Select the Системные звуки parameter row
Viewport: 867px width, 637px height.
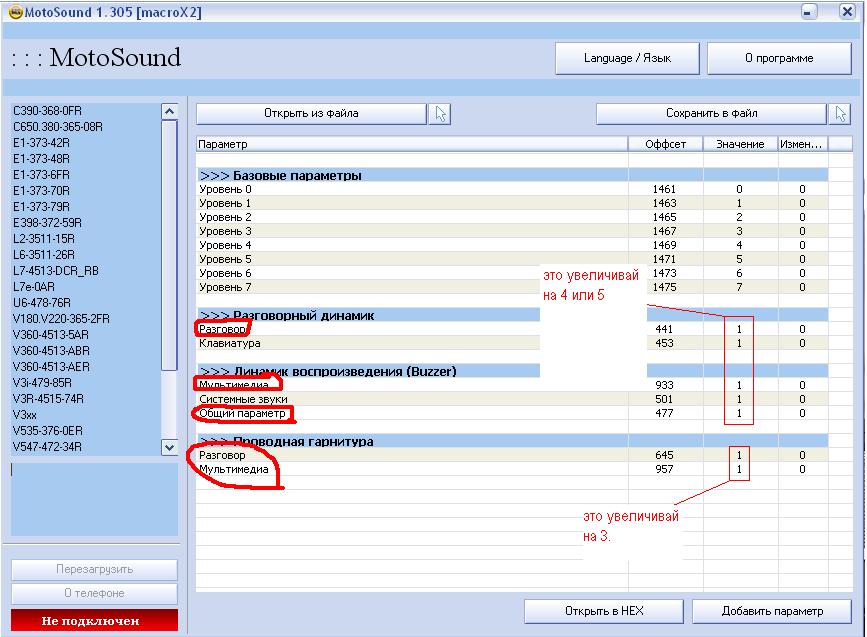(512, 399)
